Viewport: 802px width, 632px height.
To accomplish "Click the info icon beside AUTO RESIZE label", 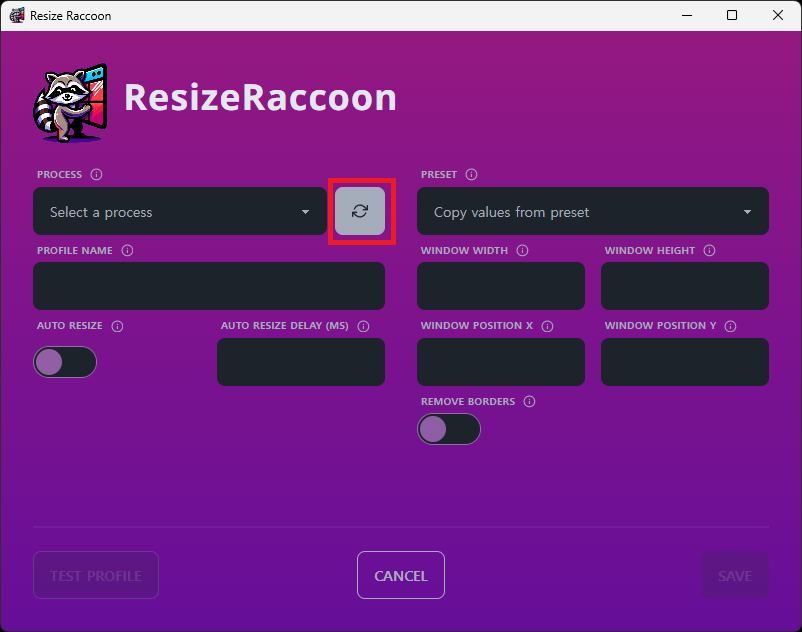I will pyautogui.click(x=118, y=326).
